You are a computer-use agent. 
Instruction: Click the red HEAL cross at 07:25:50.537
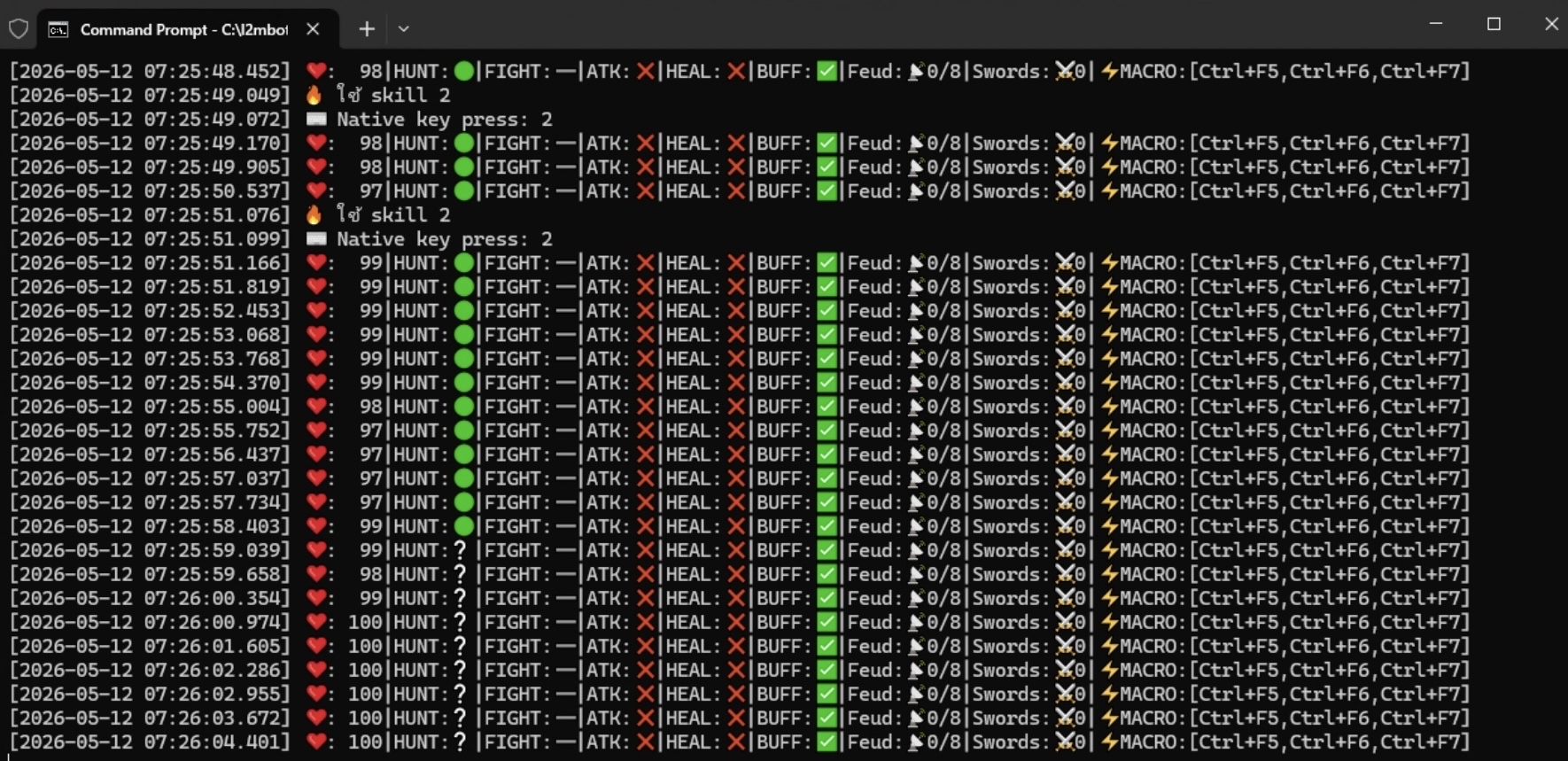coord(736,190)
